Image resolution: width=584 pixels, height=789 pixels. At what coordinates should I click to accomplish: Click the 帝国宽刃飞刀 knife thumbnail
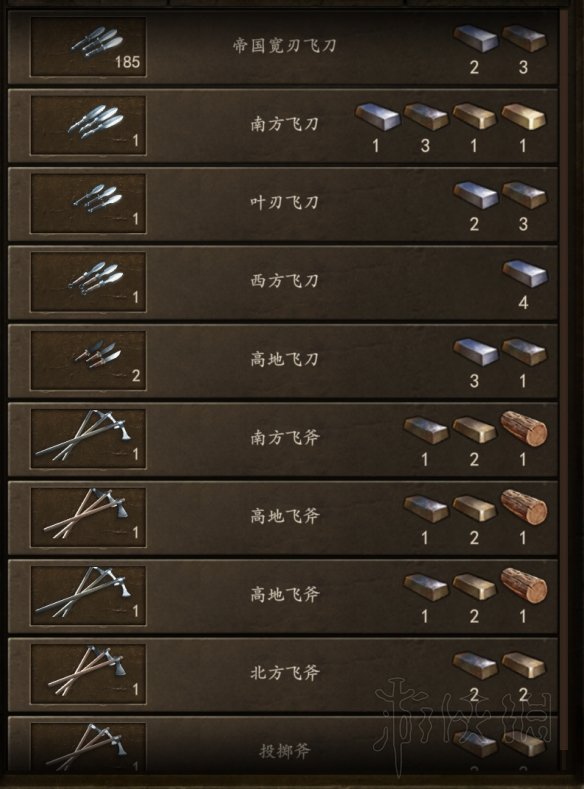88,46
